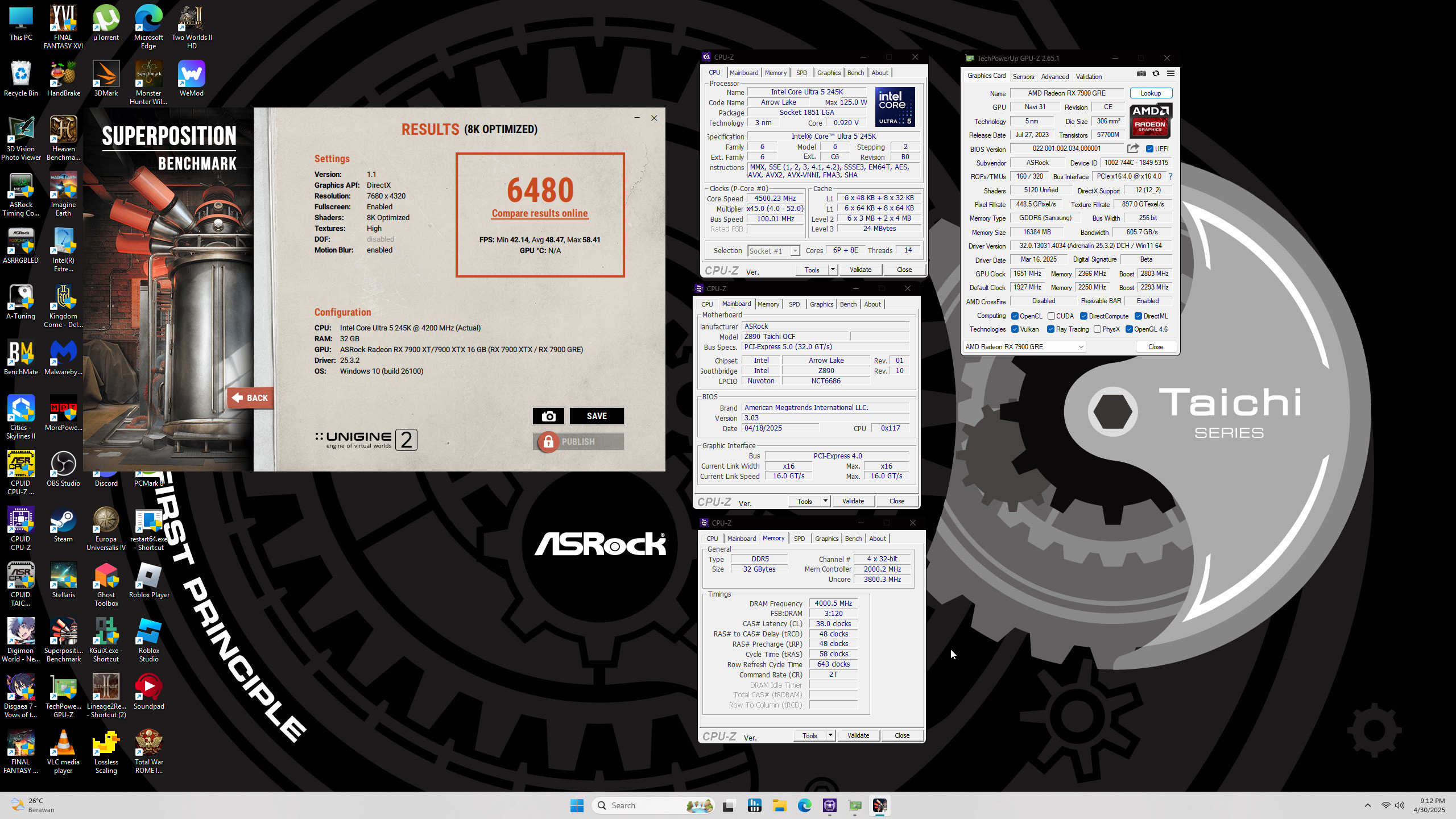Toggle the OpenGL 4.6 checkbox
Screen dimensions: 1456x819
point(1129,329)
